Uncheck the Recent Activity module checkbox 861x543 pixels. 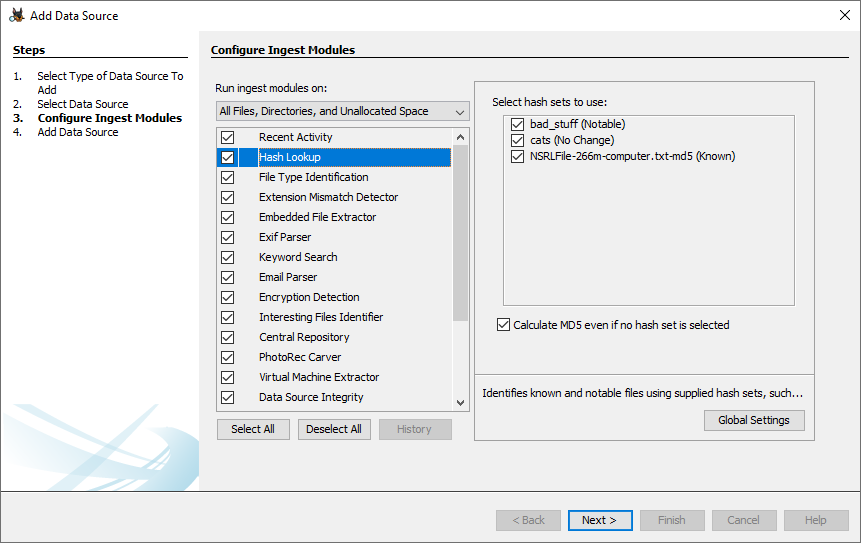228,137
